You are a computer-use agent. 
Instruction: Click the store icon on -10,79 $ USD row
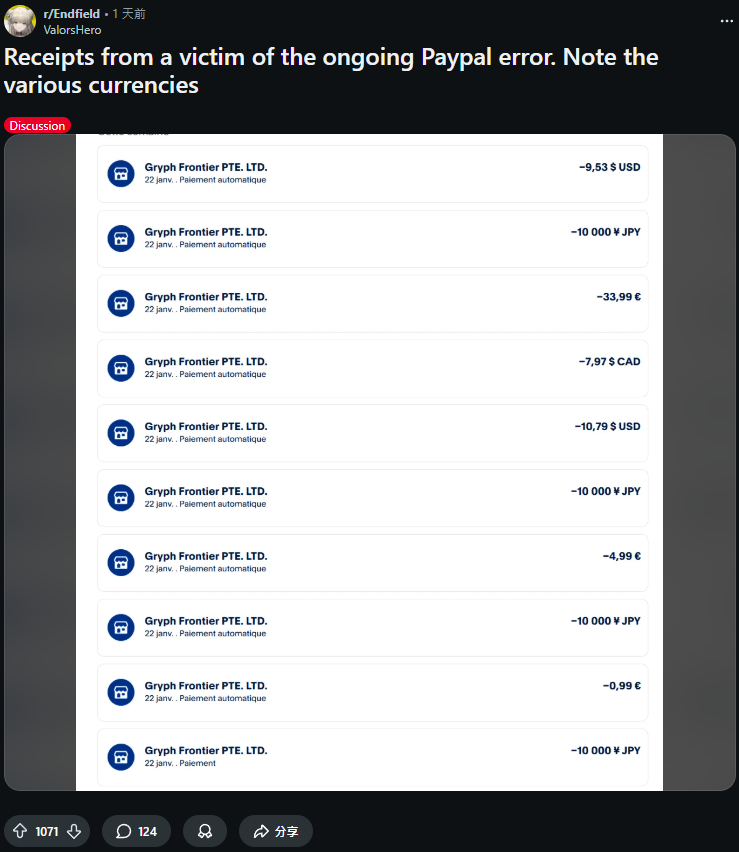pyautogui.click(x=121, y=433)
